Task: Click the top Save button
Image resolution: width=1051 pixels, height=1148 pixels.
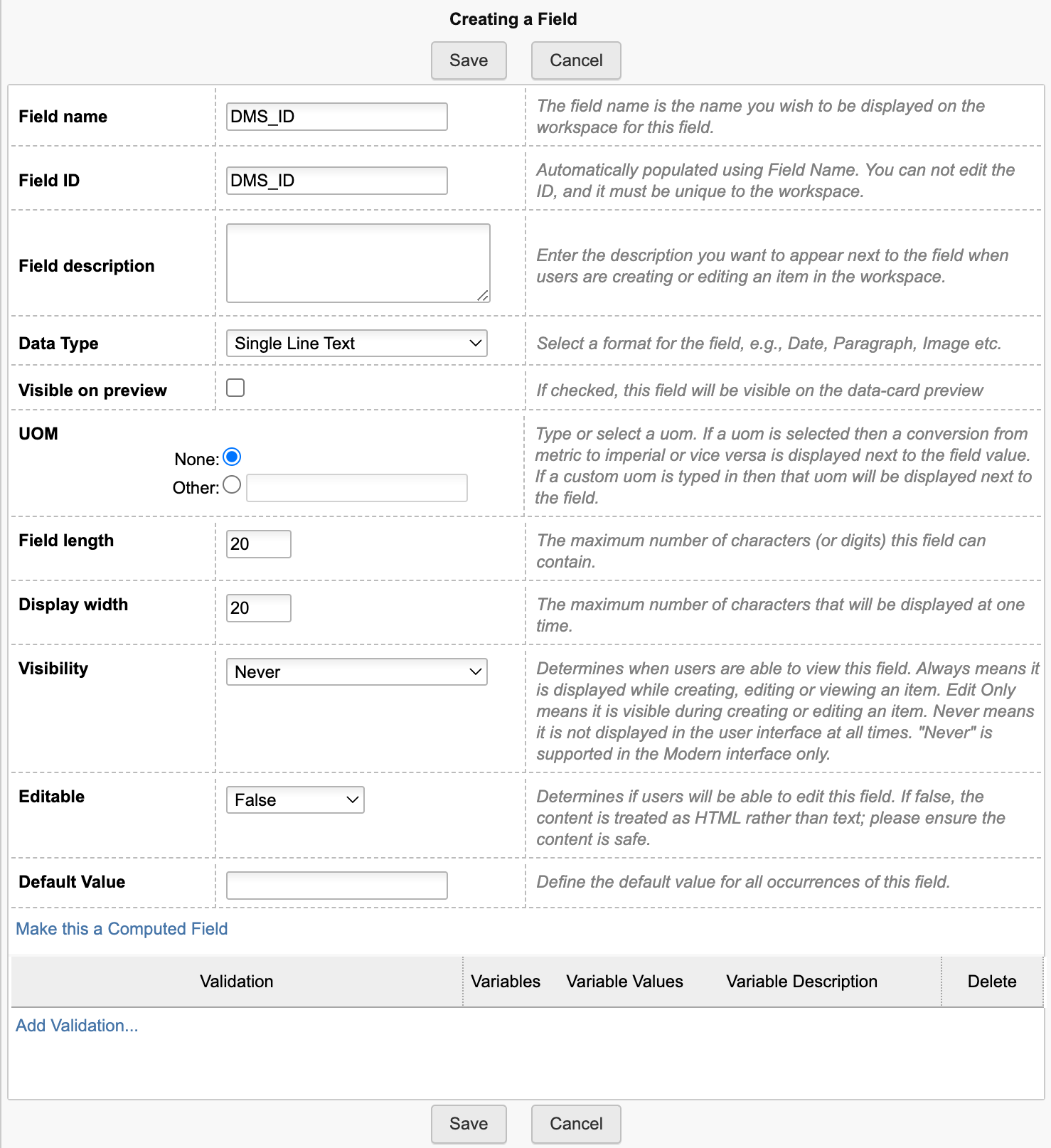Action: click(x=469, y=60)
